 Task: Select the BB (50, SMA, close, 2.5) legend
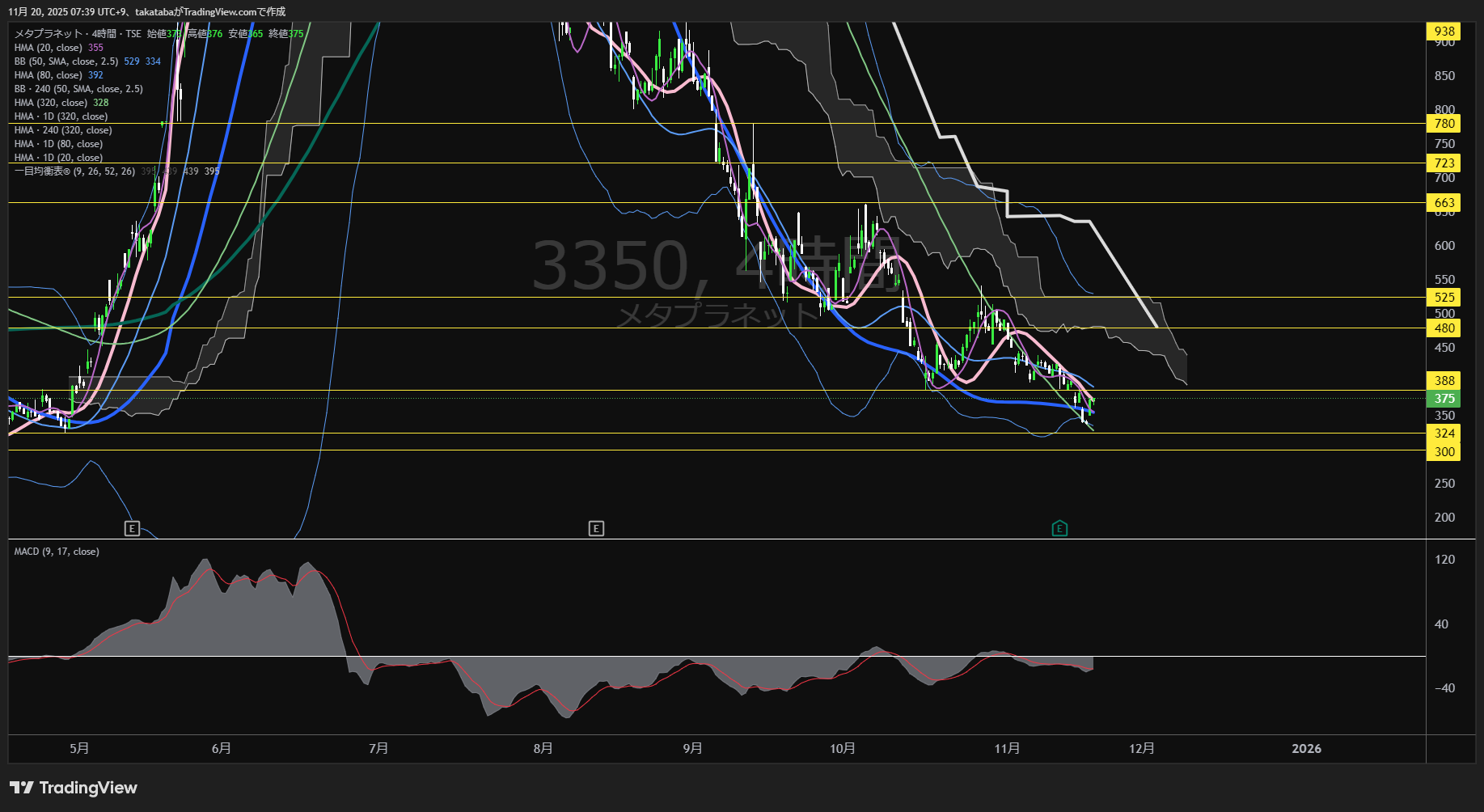click(66, 61)
